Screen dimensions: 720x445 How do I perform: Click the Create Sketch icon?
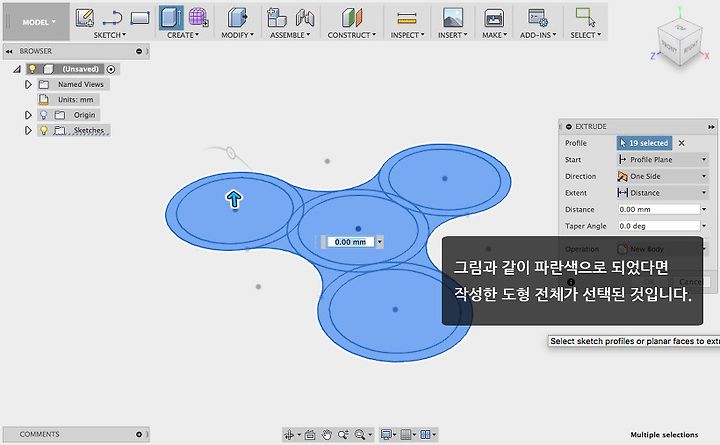(x=84, y=18)
